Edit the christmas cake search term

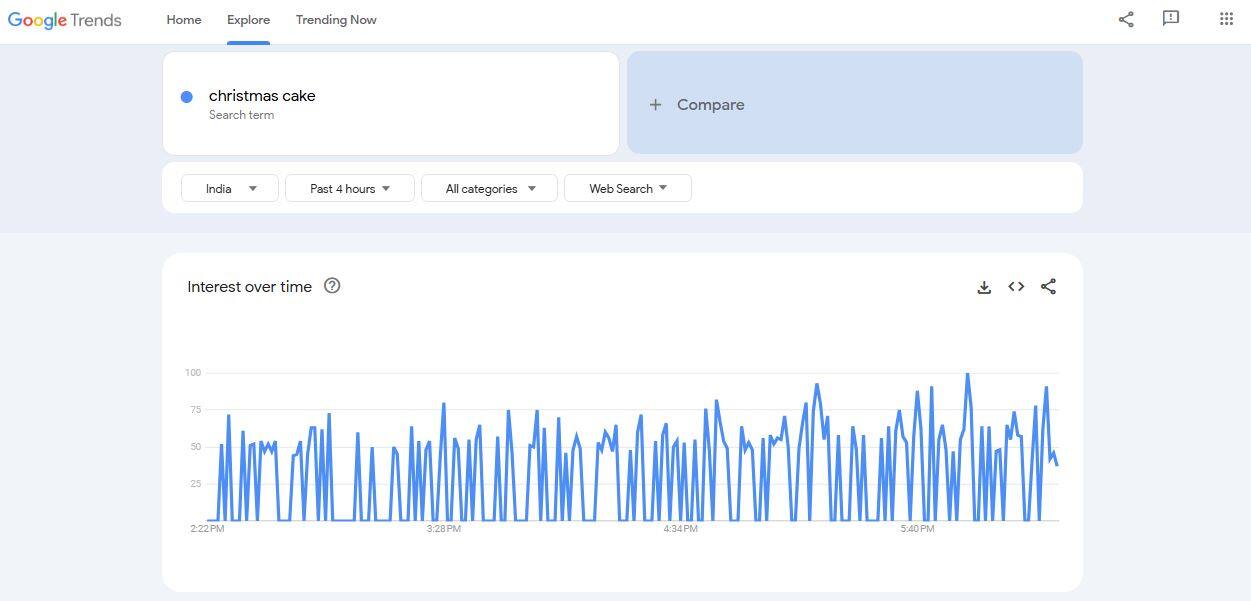(262, 96)
